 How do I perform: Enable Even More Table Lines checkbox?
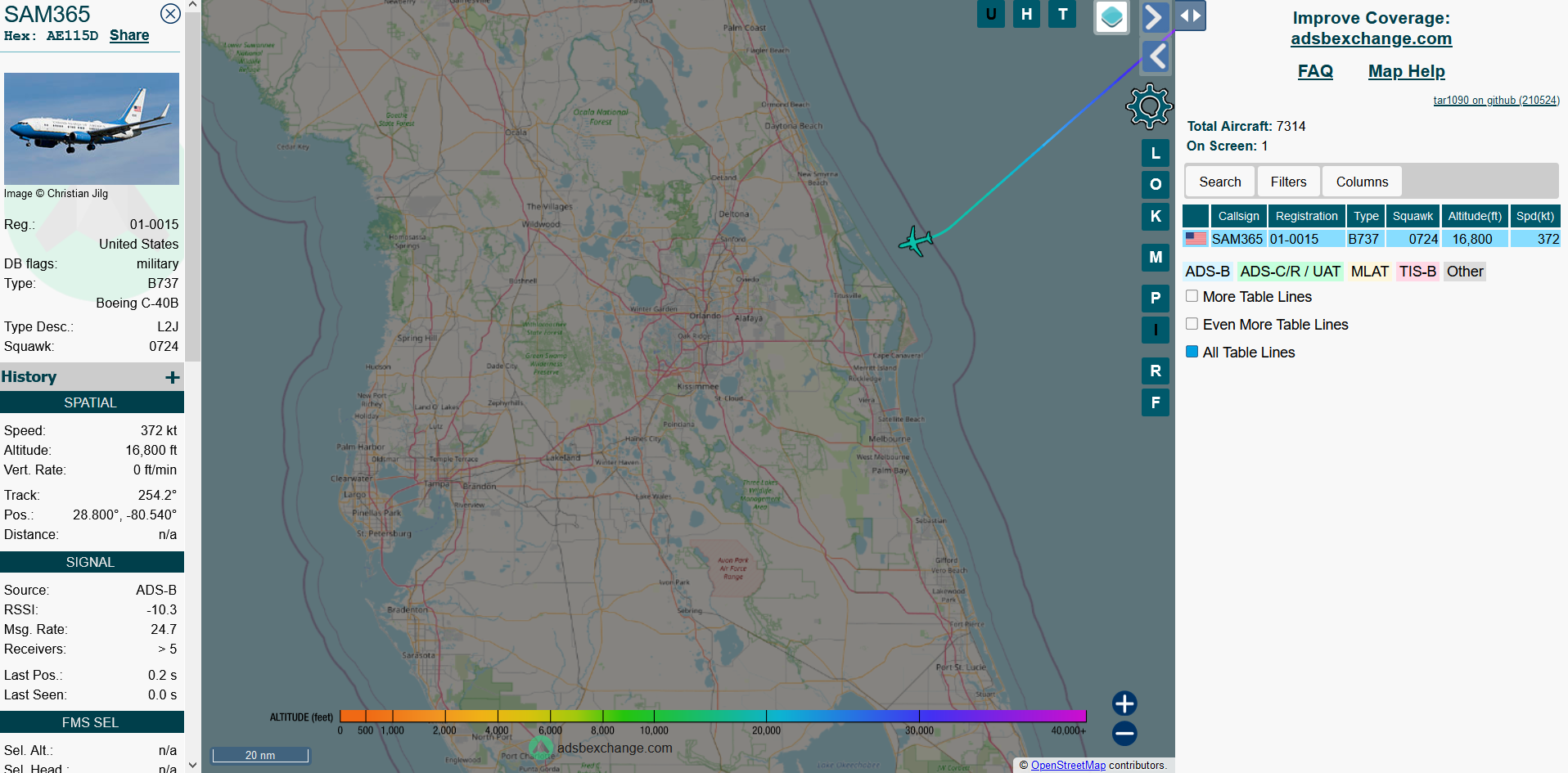pos(1192,324)
